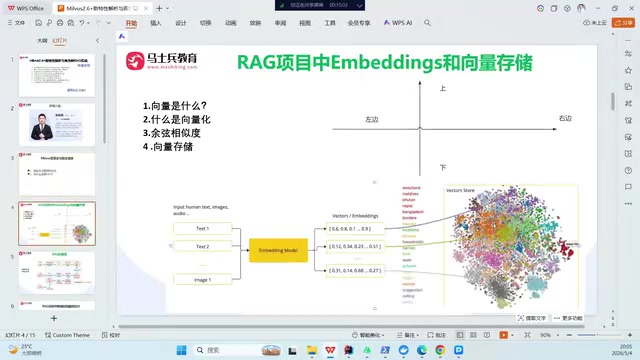Image resolution: width=640 pixels, height=360 pixels.
Task: Switch to normal view icon in status bar
Action: coord(460,335)
